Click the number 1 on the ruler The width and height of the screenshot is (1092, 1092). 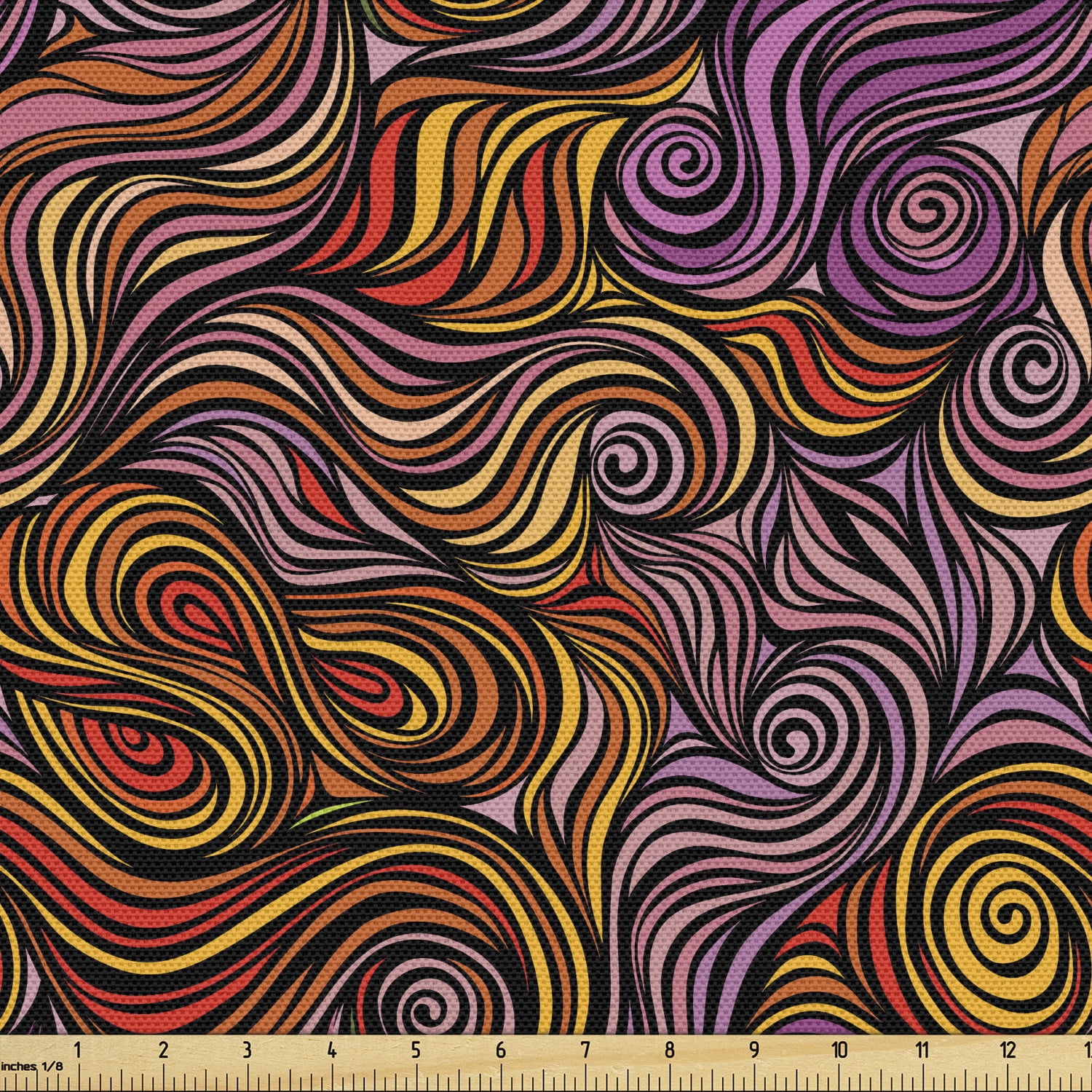point(78,1049)
